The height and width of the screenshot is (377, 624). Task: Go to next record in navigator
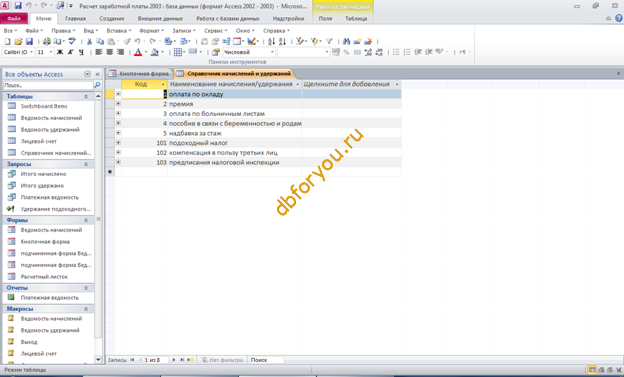click(174, 360)
